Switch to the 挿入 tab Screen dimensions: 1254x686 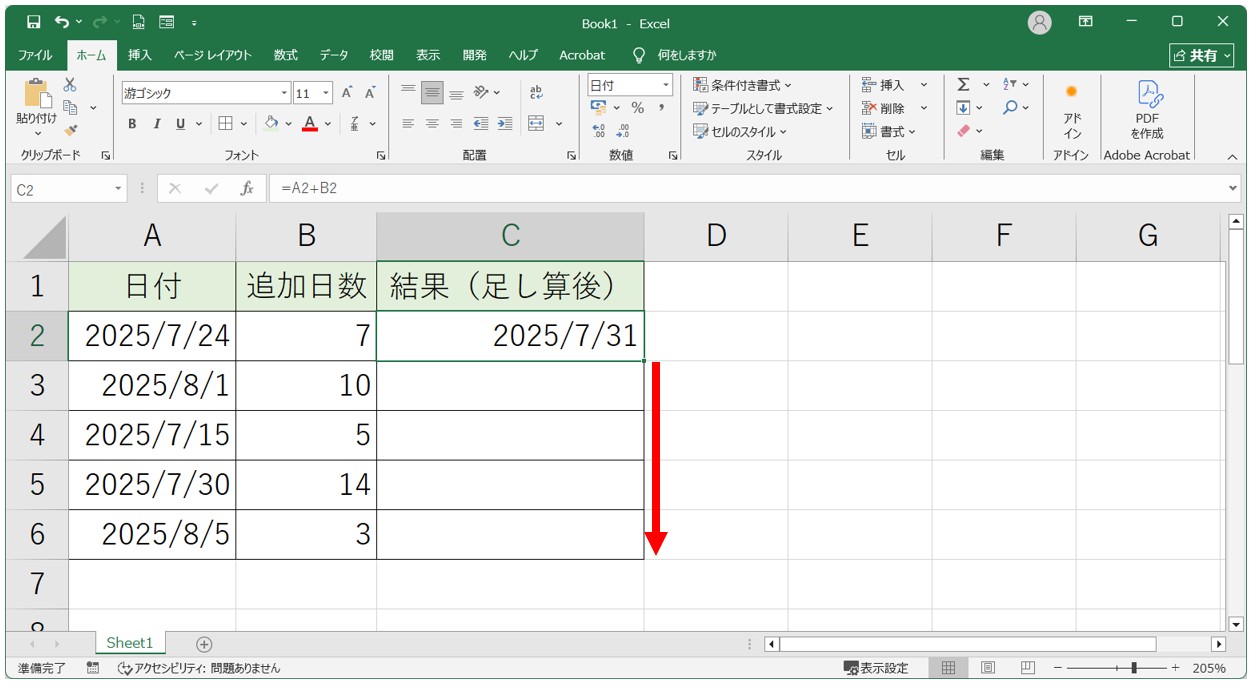(140, 55)
